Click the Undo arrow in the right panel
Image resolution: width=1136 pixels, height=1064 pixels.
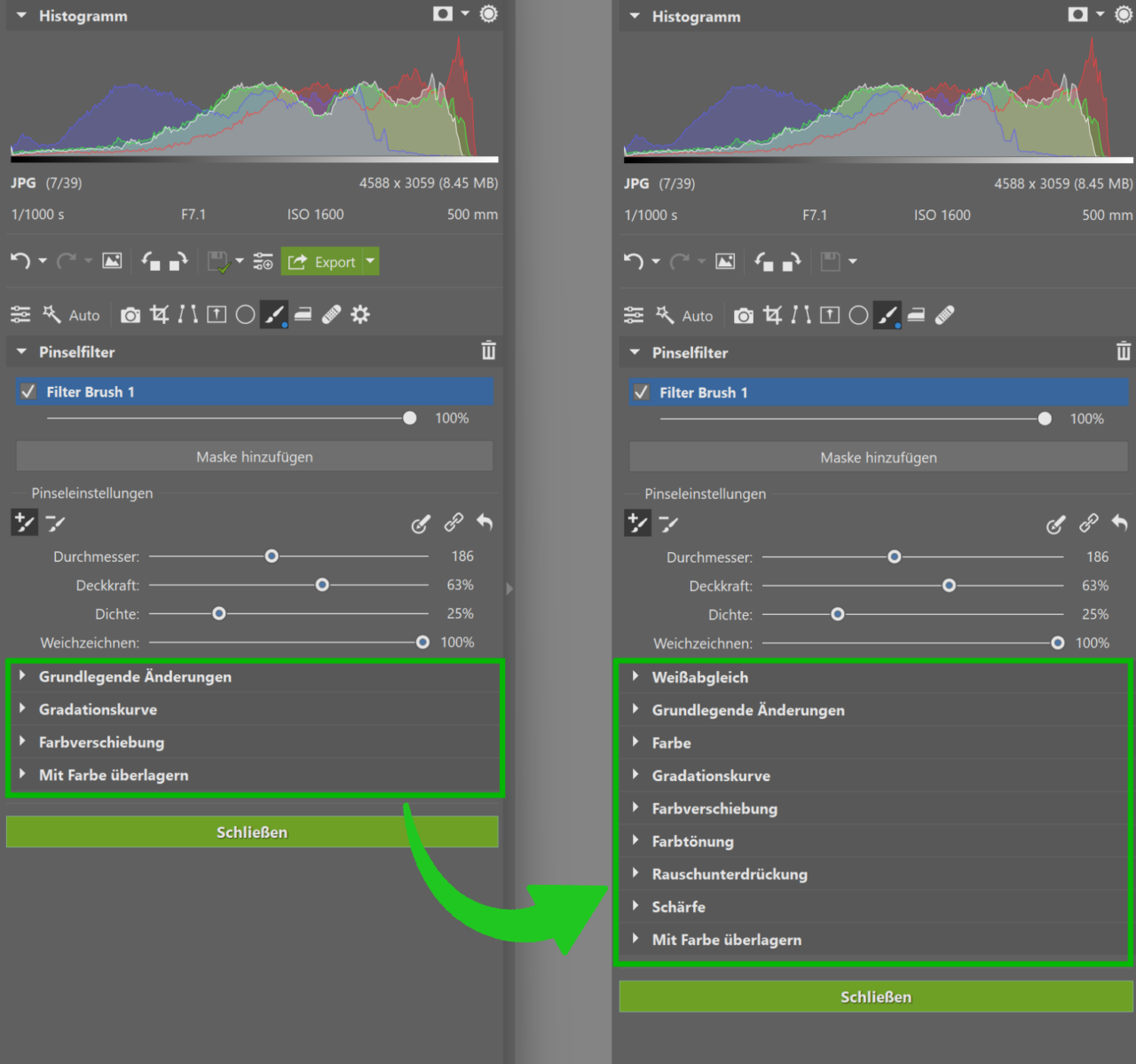coord(634,261)
